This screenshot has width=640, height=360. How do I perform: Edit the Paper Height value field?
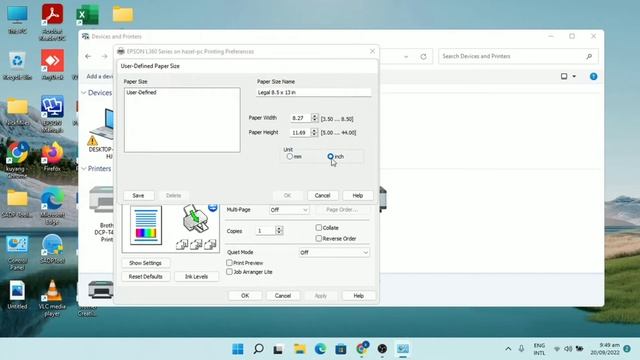coord(300,132)
